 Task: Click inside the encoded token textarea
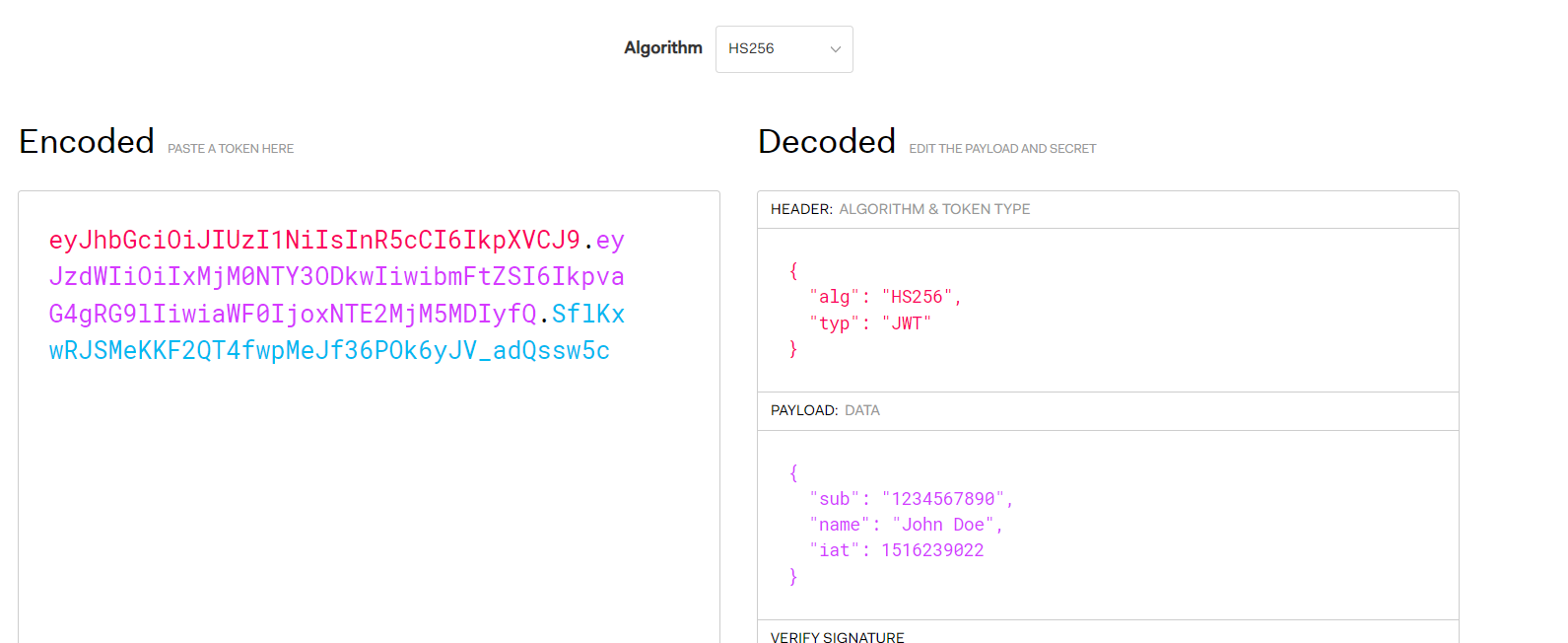point(369,416)
